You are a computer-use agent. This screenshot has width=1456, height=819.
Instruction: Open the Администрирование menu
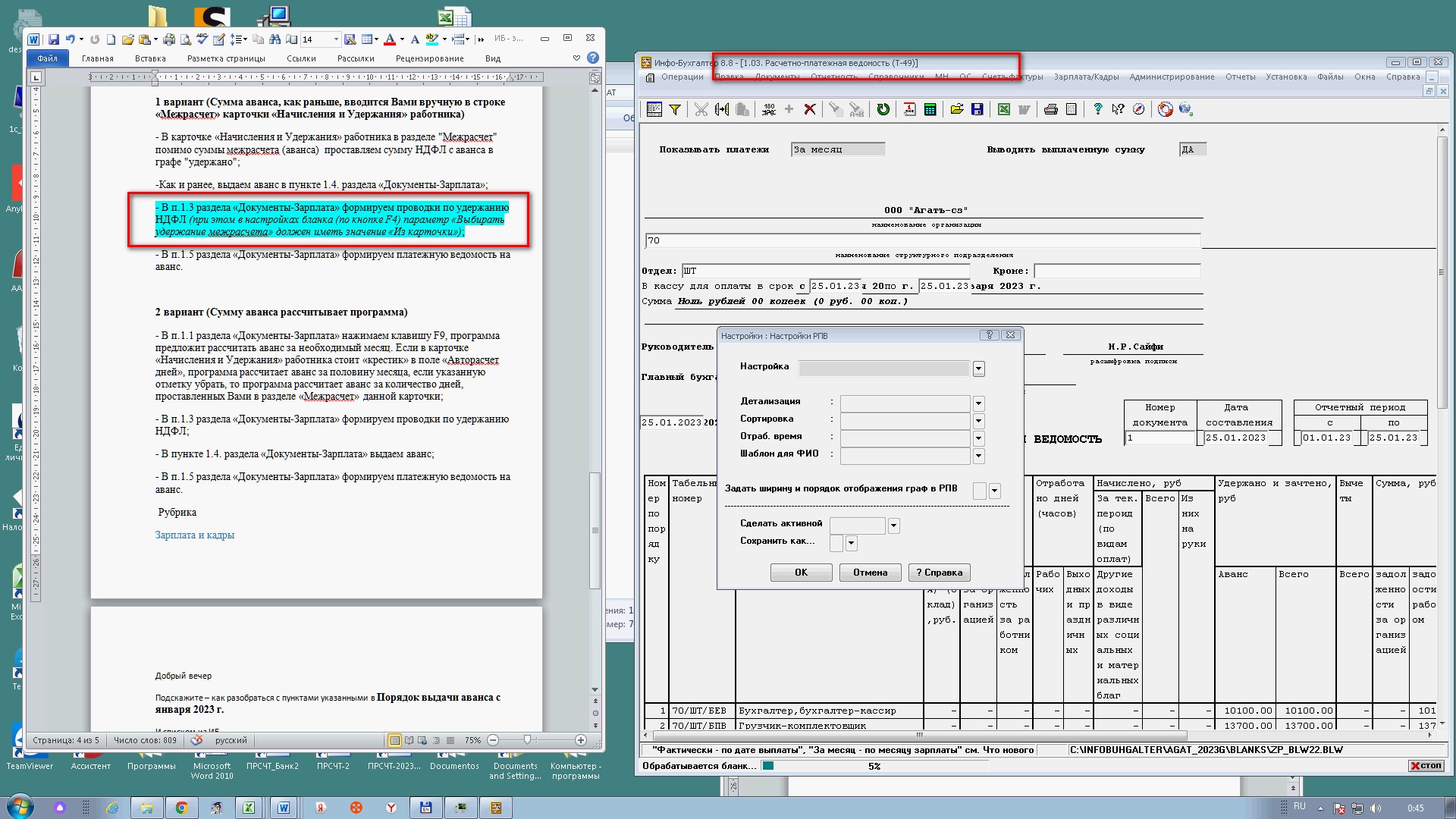coord(1172,77)
